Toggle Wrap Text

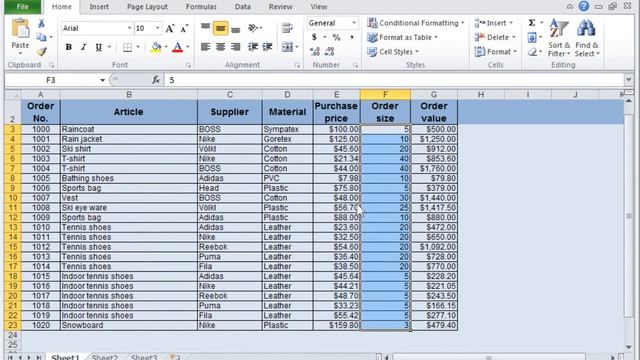click(287, 28)
